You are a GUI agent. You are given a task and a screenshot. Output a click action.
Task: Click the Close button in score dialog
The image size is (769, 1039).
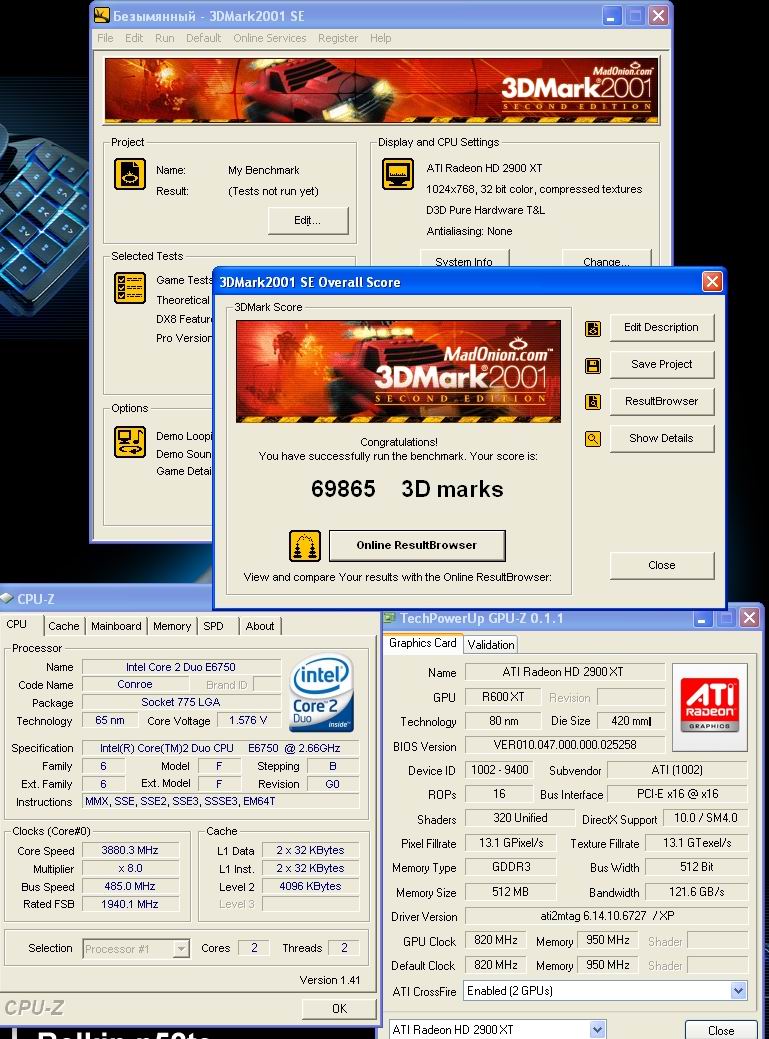(661, 565)
